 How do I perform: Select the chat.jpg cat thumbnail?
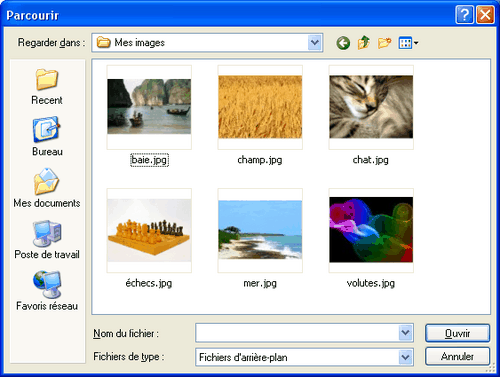(x=371, y=107)
